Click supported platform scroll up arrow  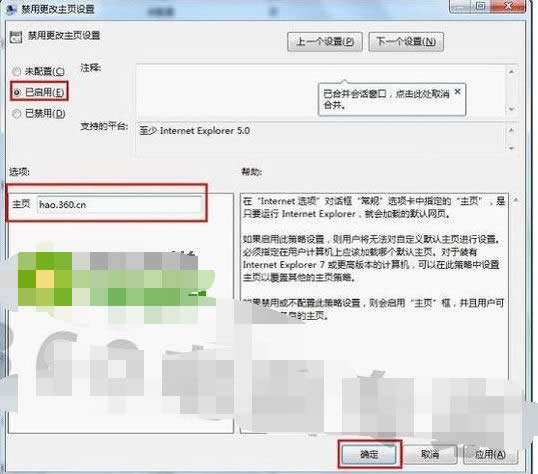tap(512, 130)
